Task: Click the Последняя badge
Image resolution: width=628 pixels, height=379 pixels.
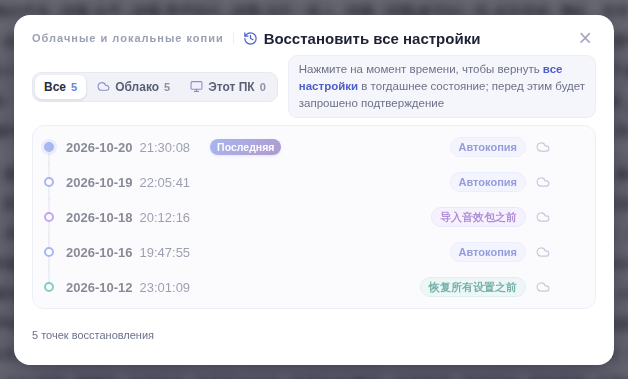Action: point(246,147)
